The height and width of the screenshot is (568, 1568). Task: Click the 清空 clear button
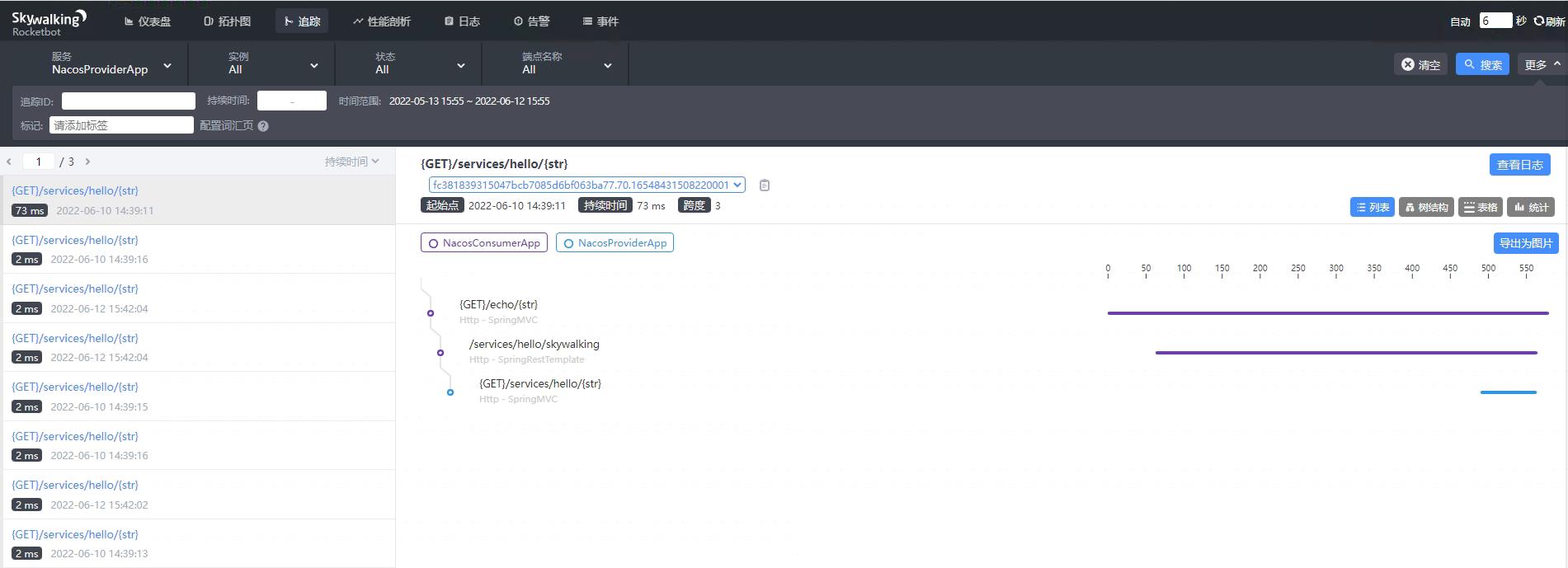click(x=1420, y=64)
